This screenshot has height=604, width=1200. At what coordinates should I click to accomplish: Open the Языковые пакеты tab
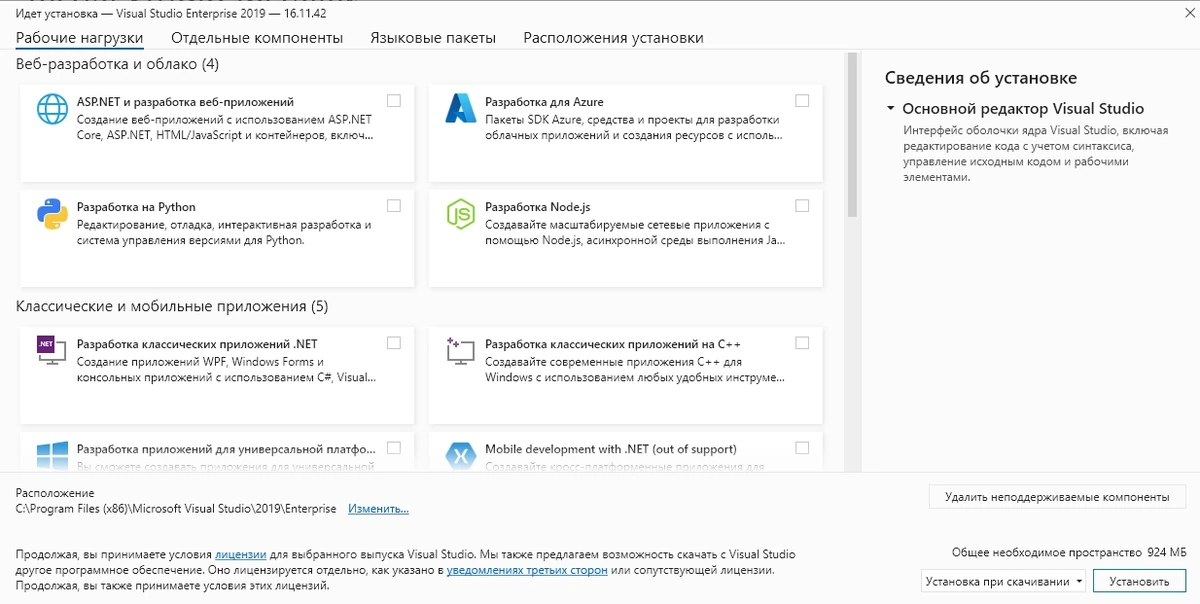[433, 38]
